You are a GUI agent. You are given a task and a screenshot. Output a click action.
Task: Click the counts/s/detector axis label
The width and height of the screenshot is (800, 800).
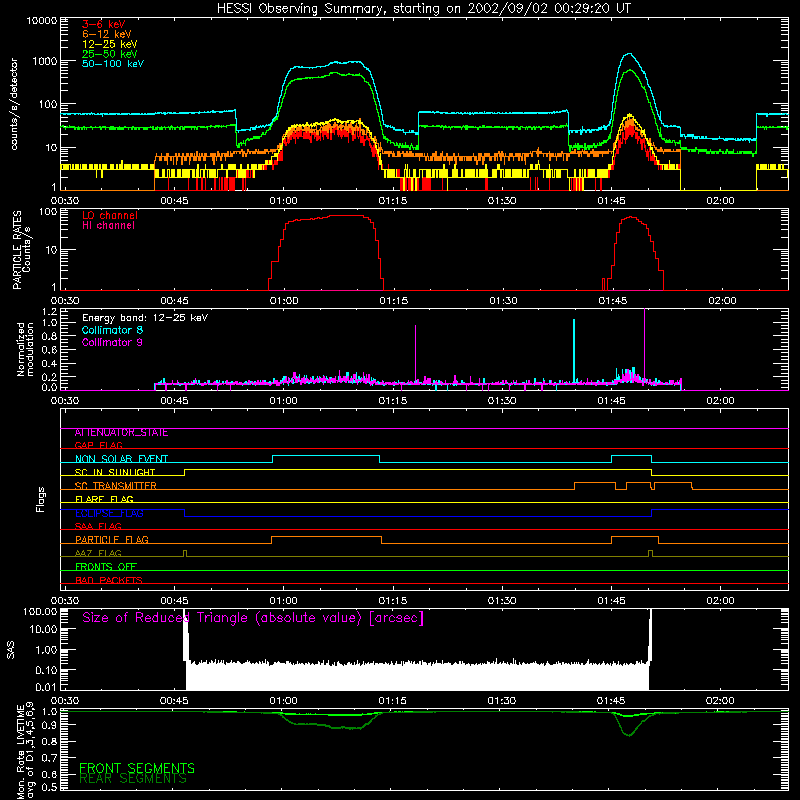[x=14, y=104]
